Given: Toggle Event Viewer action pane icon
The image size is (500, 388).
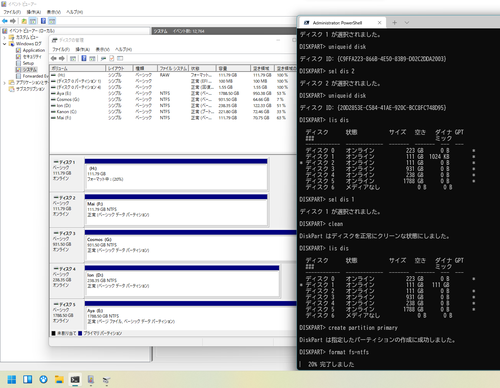Looking at the screenshot, I should [x=52, y=21].
